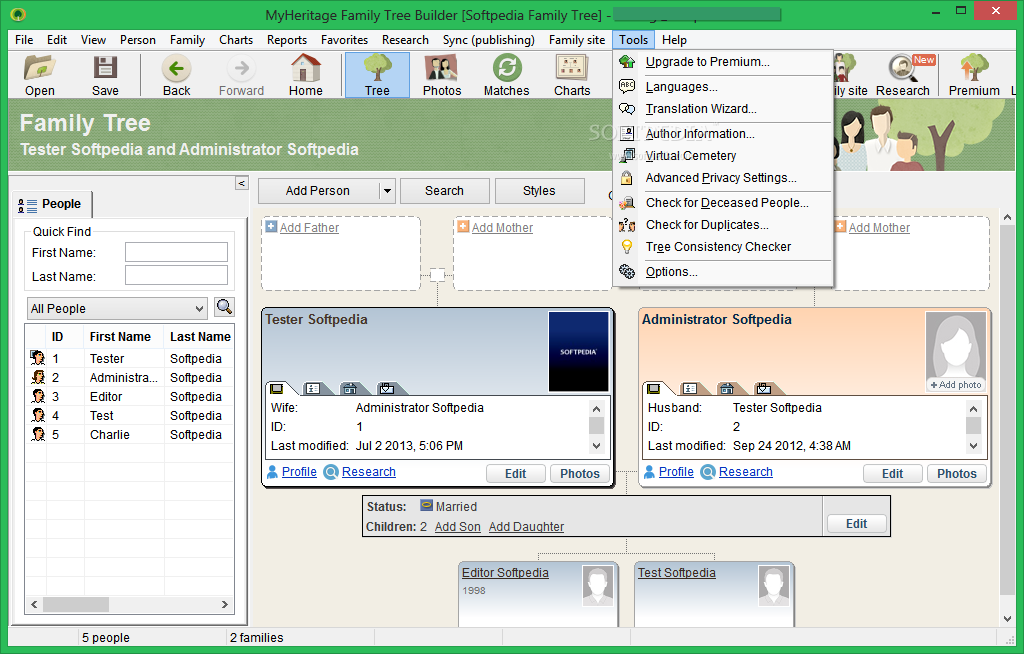This screenshot has width=1024, height=654.
Task: Open Research toolbar icon marked New
Action: 903,75
